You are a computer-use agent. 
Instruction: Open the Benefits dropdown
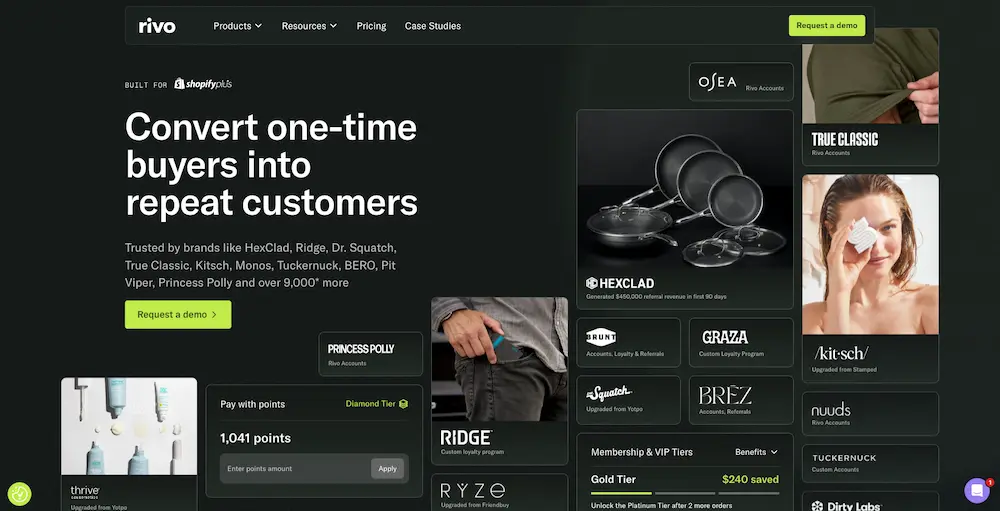click(756, 452)
